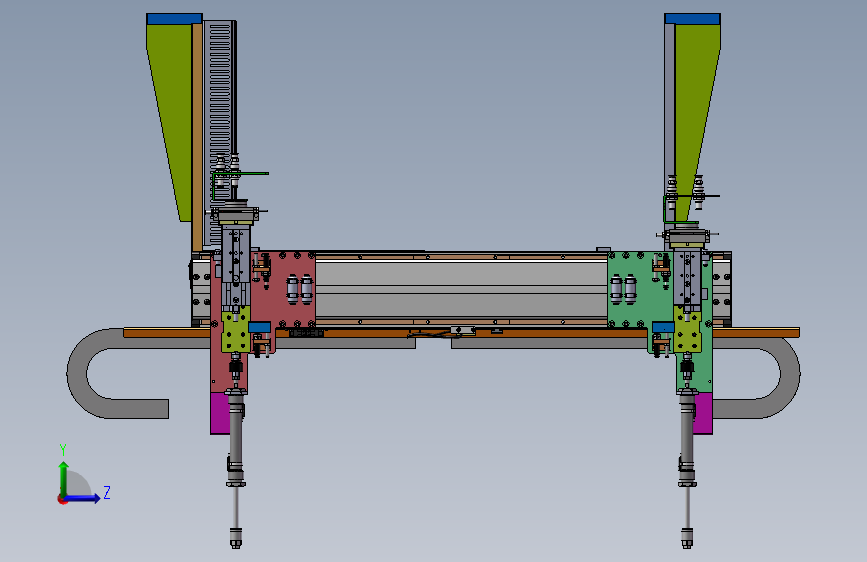Image resolution: width=867 pixels, height=562 pixels.
Task: Click the right yellow-green mounting block
Action: coord(688,332)
